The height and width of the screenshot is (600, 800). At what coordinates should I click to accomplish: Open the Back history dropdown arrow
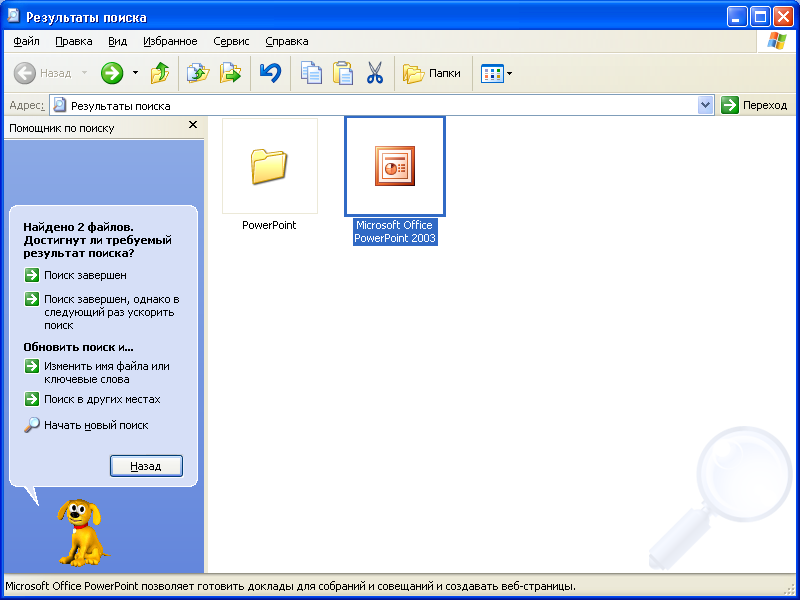(85, 73)
